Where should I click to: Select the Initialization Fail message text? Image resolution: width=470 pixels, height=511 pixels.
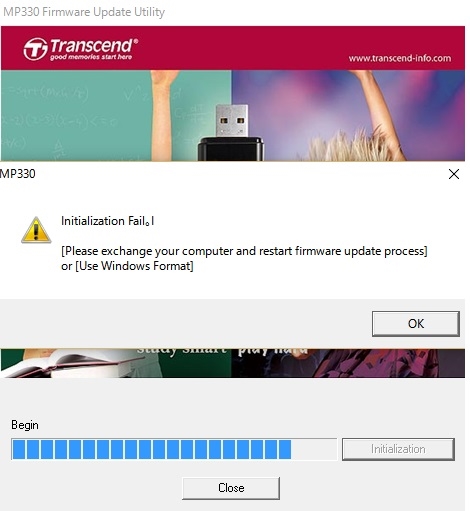[x=107, y=221]
